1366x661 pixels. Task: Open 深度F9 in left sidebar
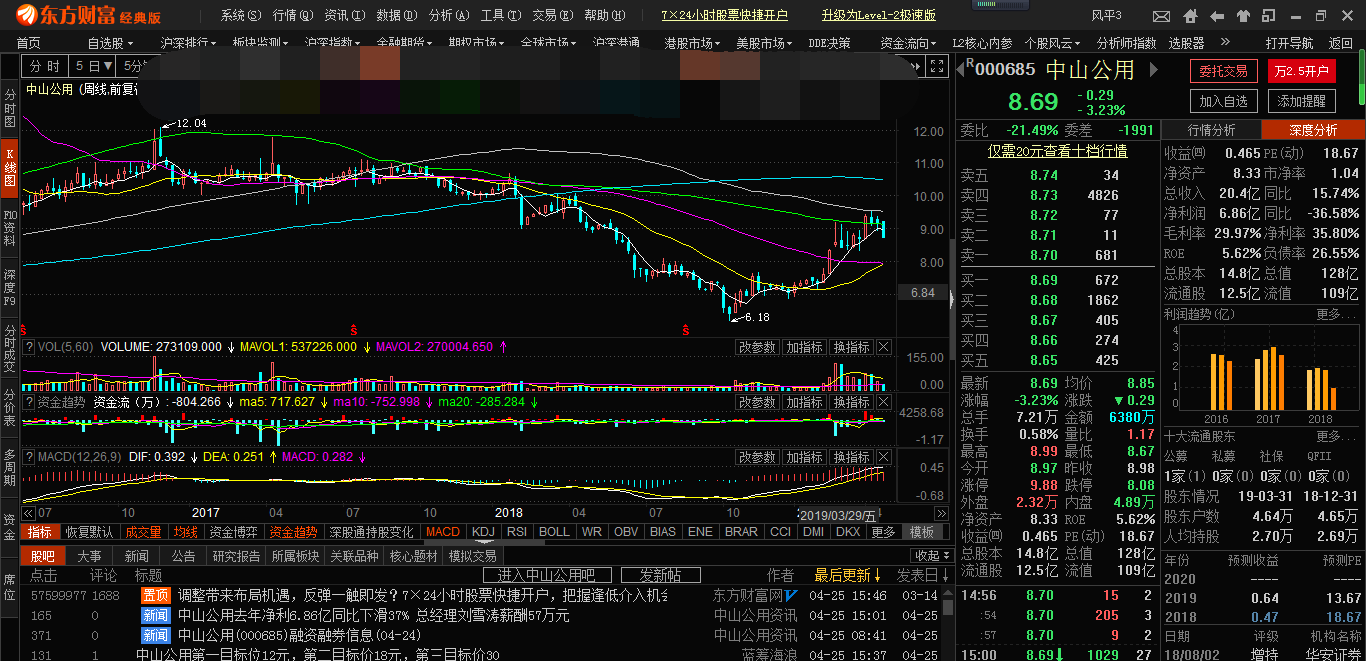coord(10,287)
